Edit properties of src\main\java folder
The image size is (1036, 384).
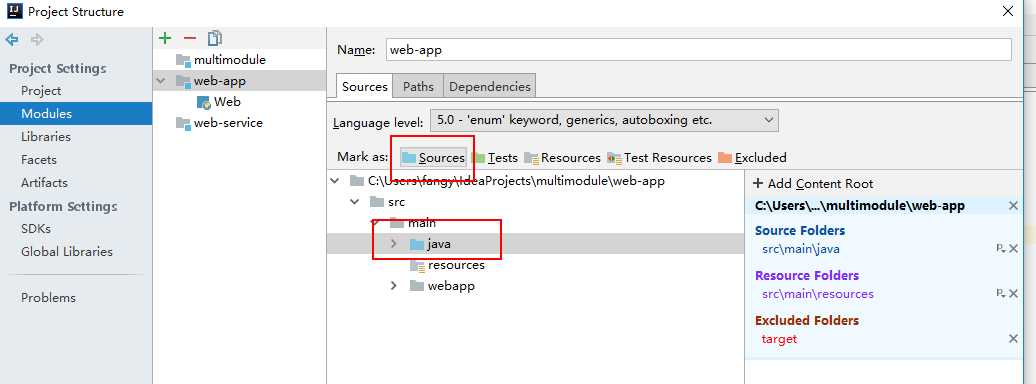(1000, 249)
